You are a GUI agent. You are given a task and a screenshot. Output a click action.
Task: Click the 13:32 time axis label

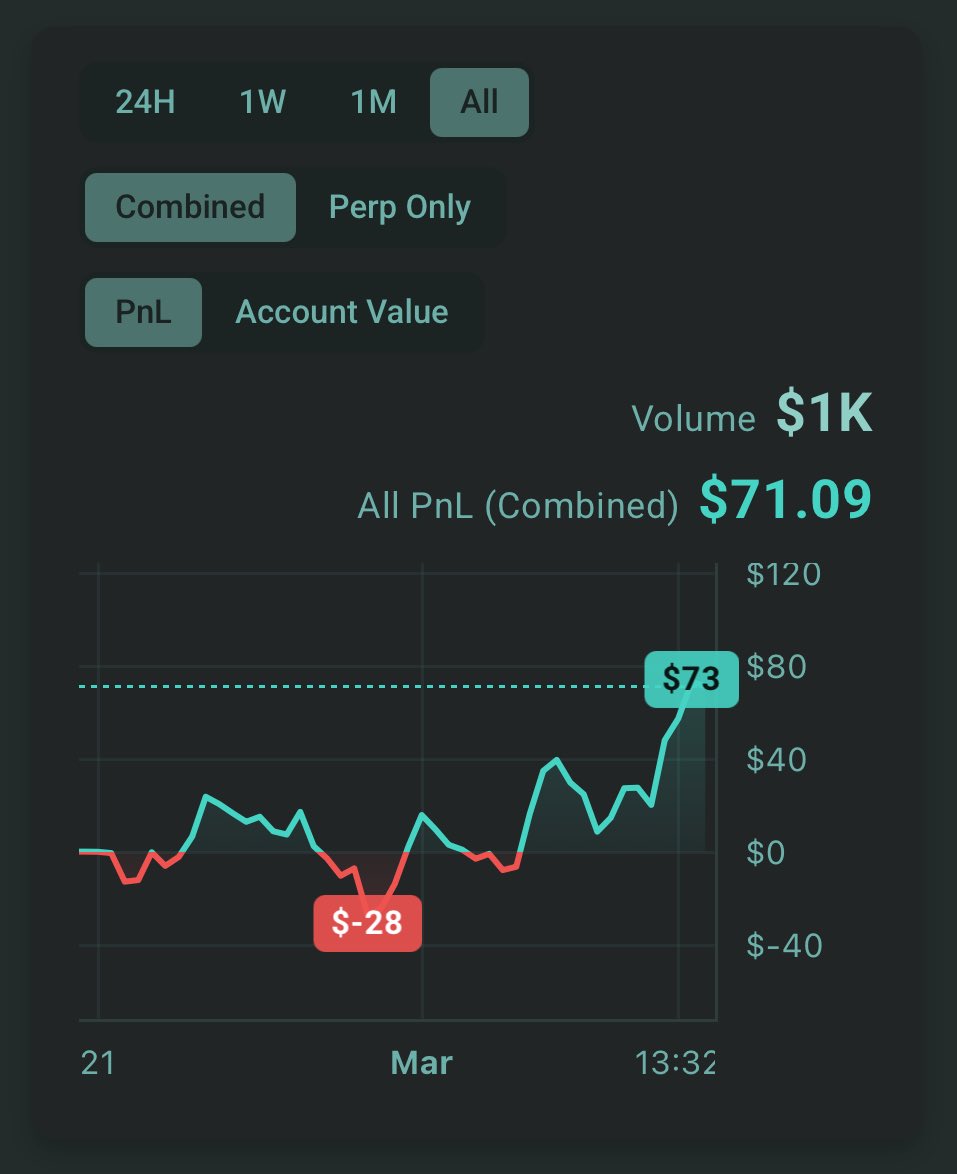pyautogui.click(x=676, y=1062)
